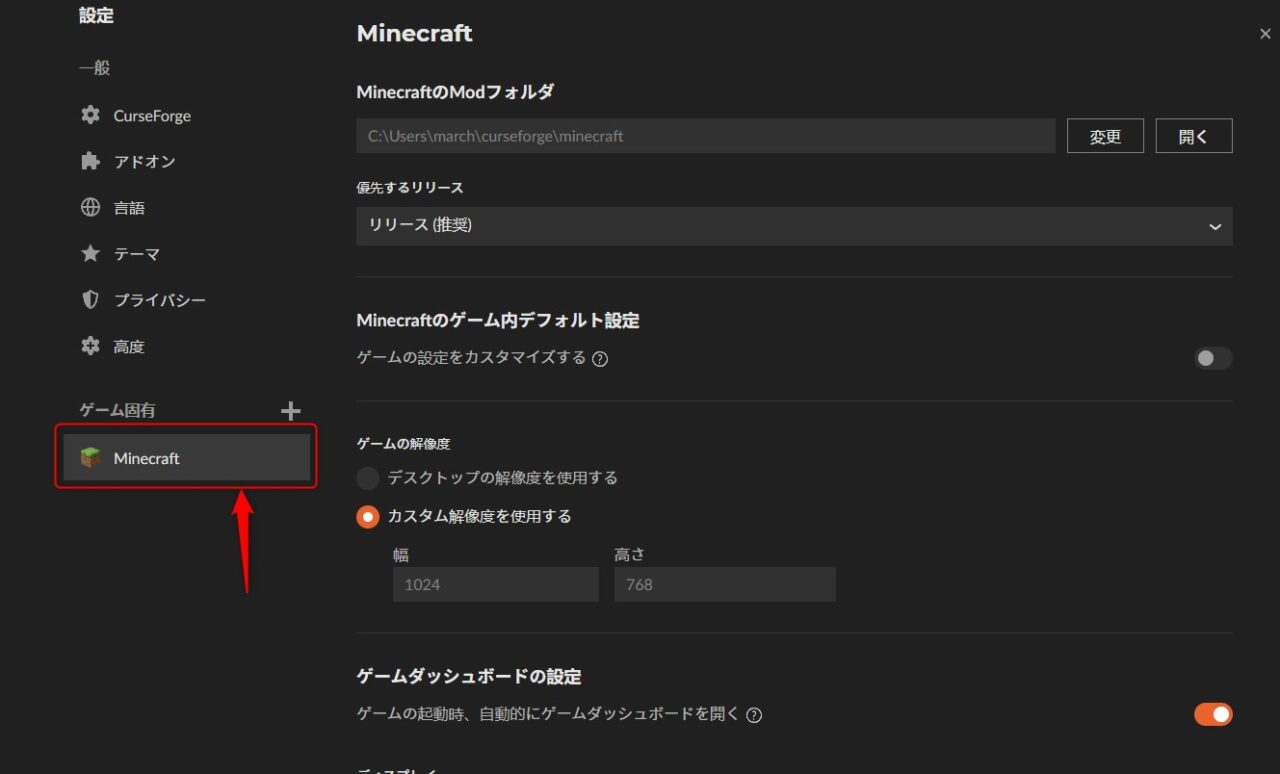1280x774 pixels.
Task: Choose カスタム解像度を使用する option
Action: click(367, 516)
